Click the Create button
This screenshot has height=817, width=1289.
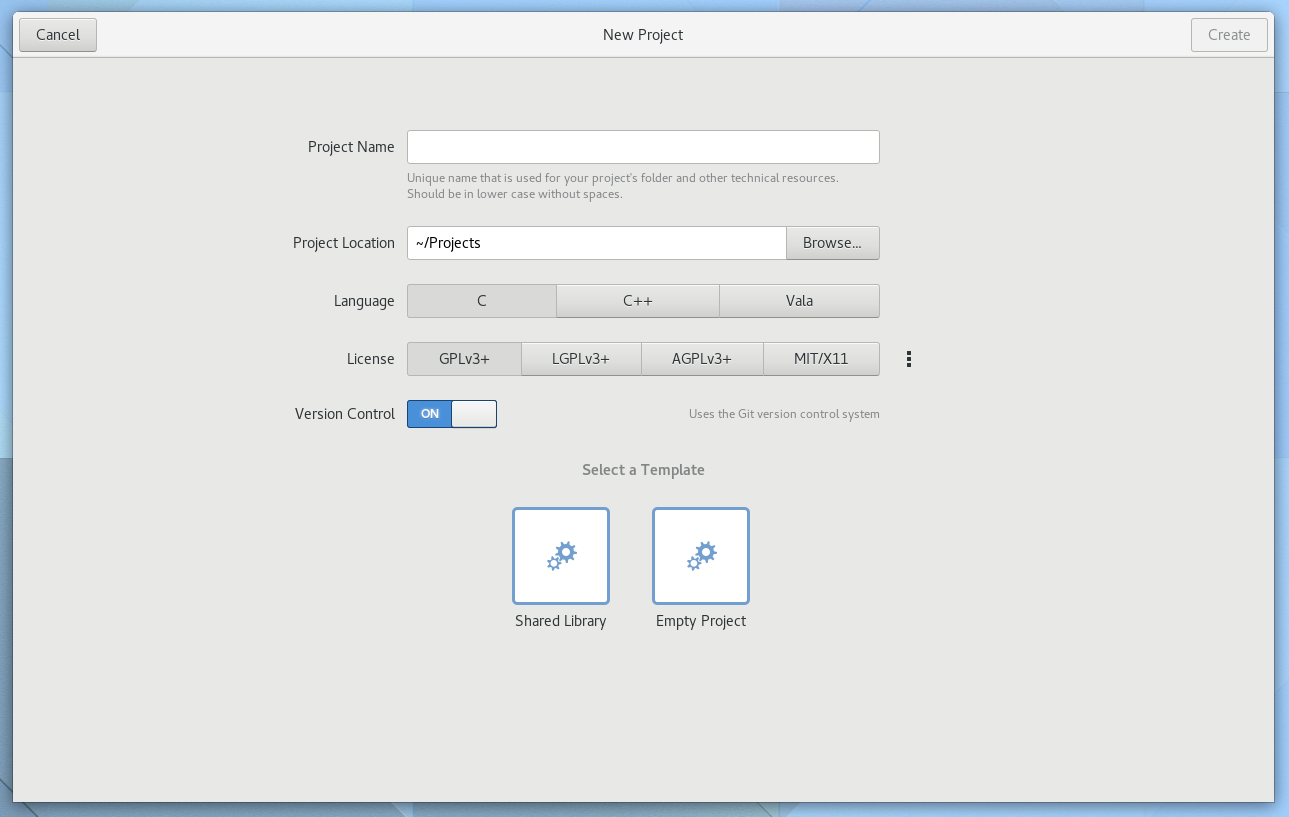coord(1229,35)
